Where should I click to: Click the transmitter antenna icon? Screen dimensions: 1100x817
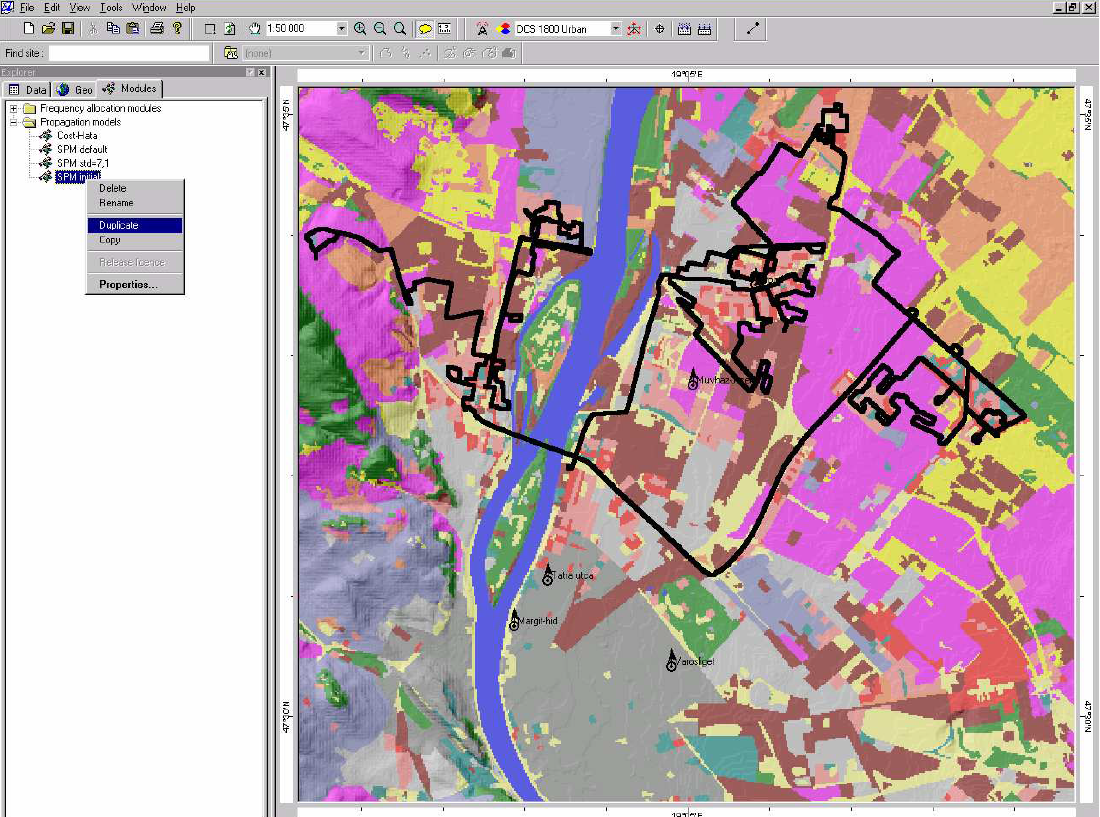click(484, 29)
